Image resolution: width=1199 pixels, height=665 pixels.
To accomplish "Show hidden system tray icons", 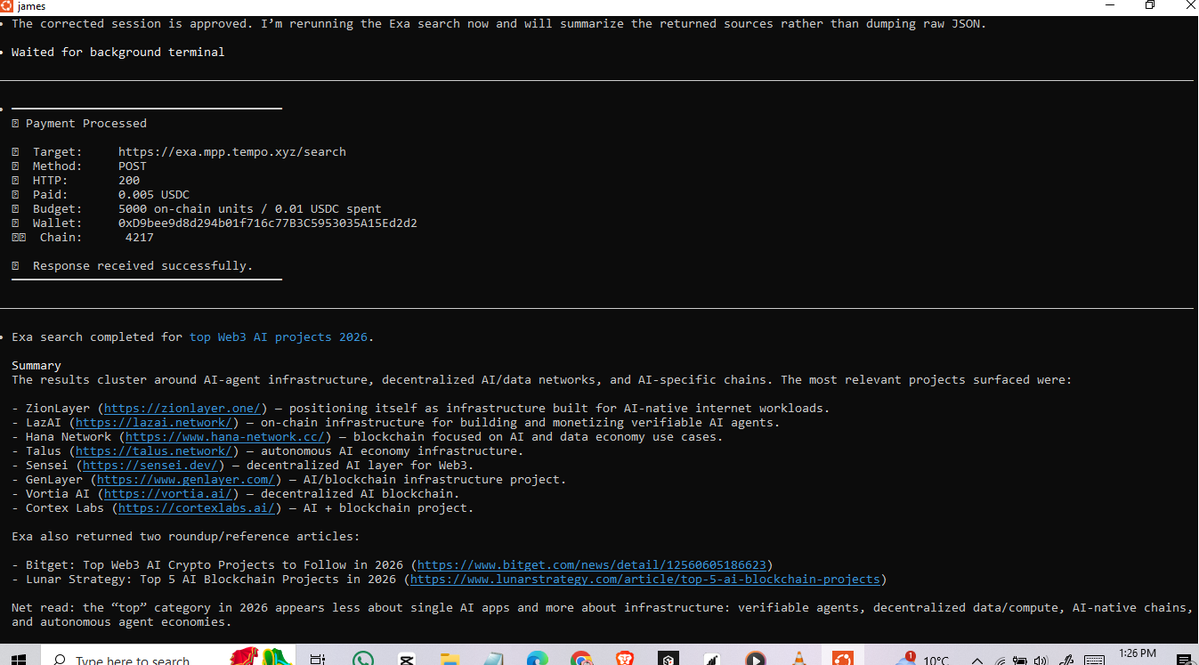I will click(x=976, y=660).
